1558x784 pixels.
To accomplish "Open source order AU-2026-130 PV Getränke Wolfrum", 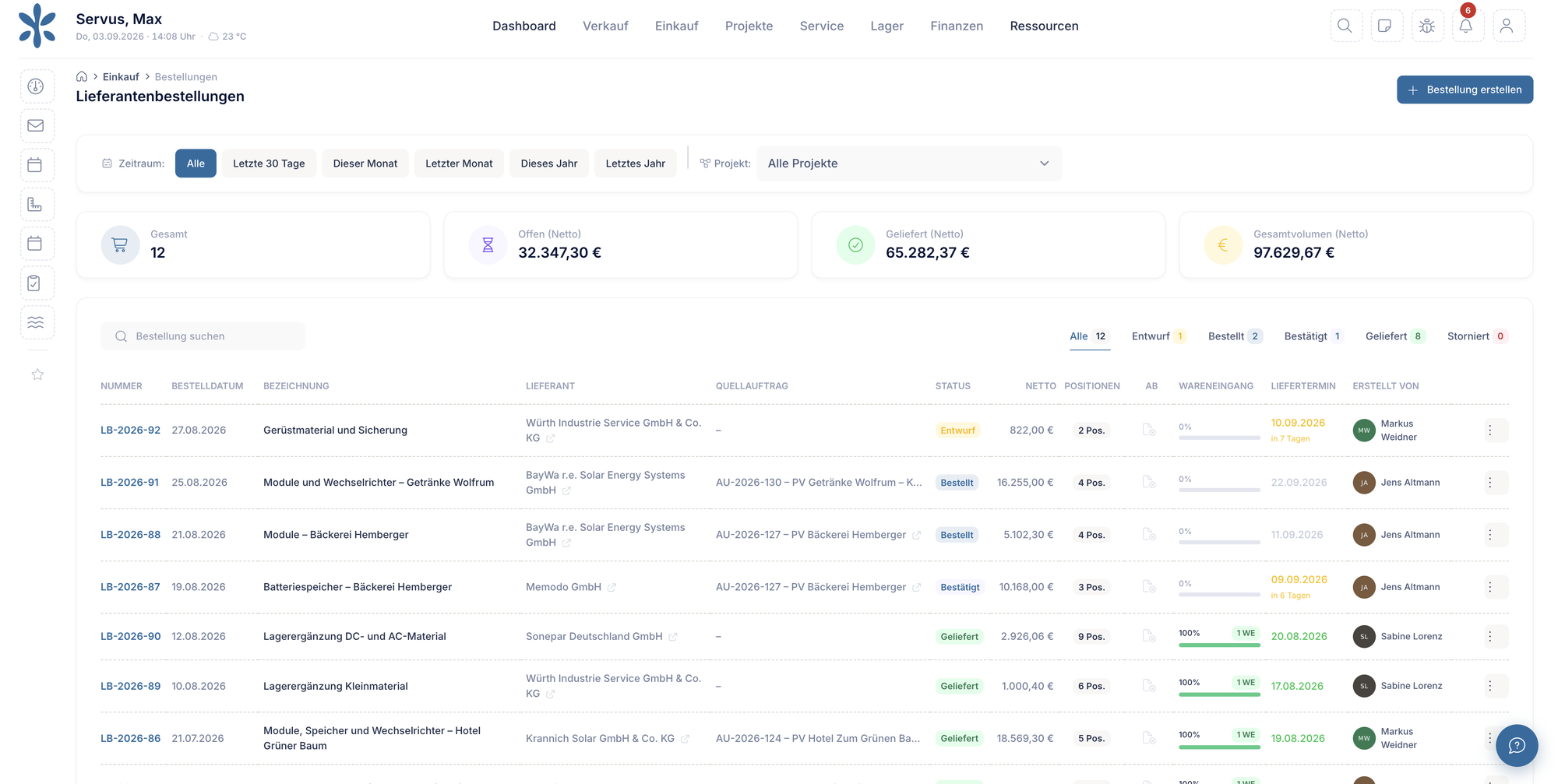I will point(819,483).
